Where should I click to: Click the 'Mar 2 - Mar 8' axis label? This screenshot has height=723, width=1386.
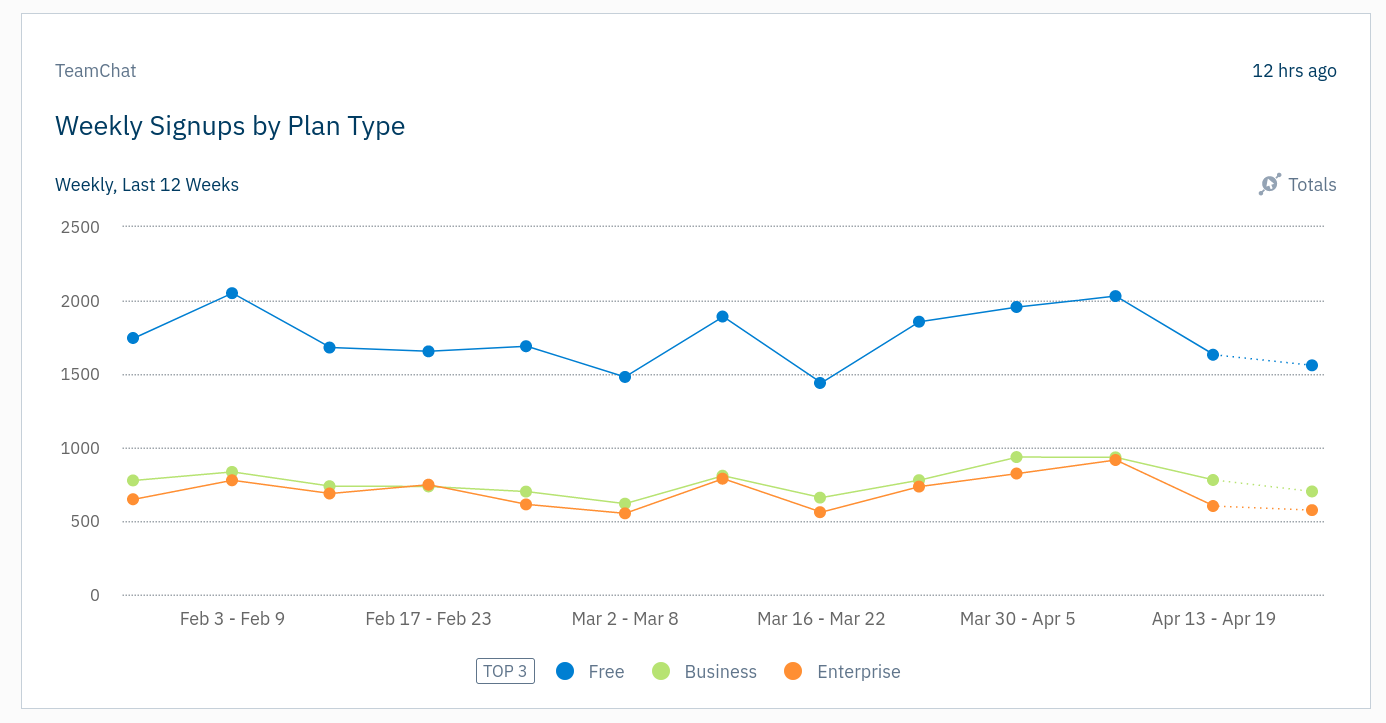click(x=625, y=619)
